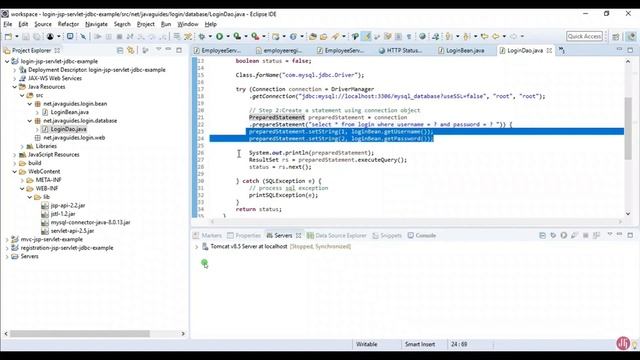Image resolution: width=640 pixels, height=360 pixels.
Task: Click the External Tools run icon
Action: 255,36
